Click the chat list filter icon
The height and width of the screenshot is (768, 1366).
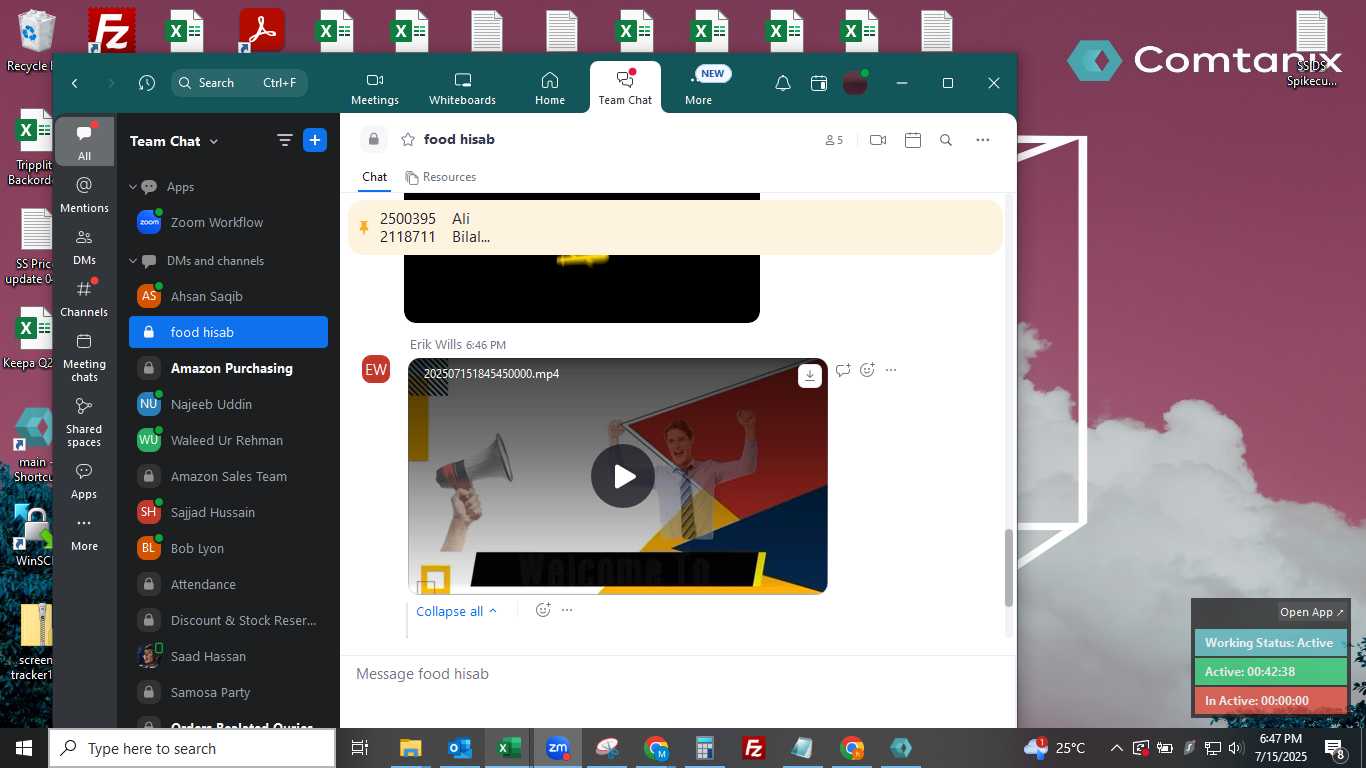pos(285,141)
